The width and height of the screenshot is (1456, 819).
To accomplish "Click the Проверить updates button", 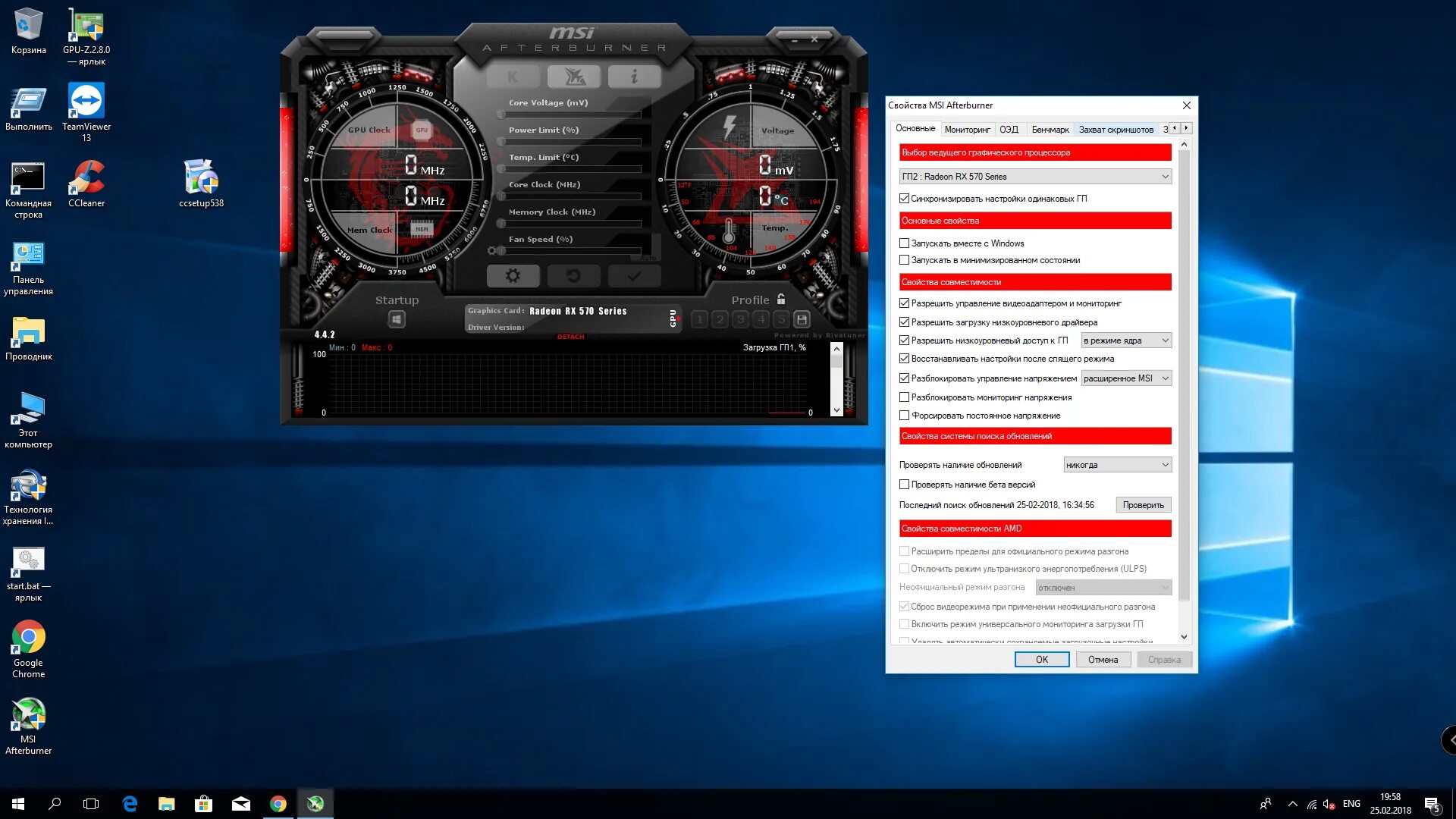I will 1143,505.
